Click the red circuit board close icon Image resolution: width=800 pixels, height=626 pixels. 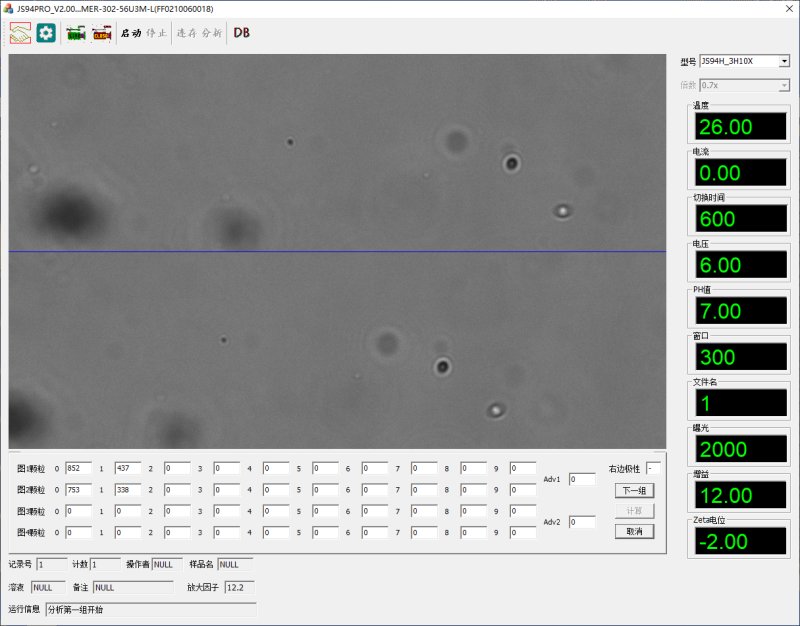coord(101,33)
